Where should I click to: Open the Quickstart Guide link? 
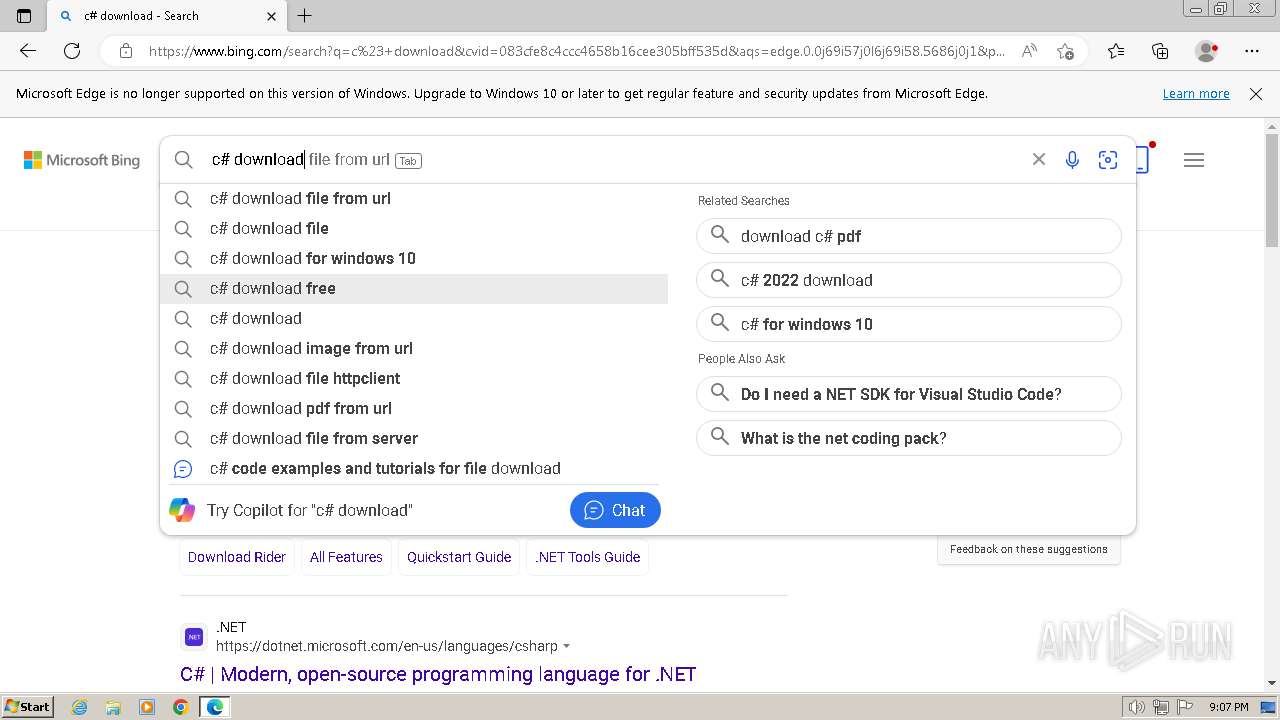[x=459, y=557]
